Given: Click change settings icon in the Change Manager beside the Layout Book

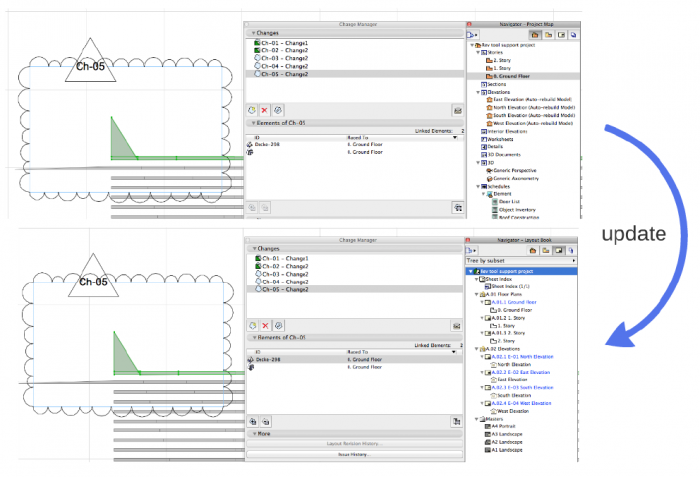Looking at the screenshot, I should click(279, 326).
